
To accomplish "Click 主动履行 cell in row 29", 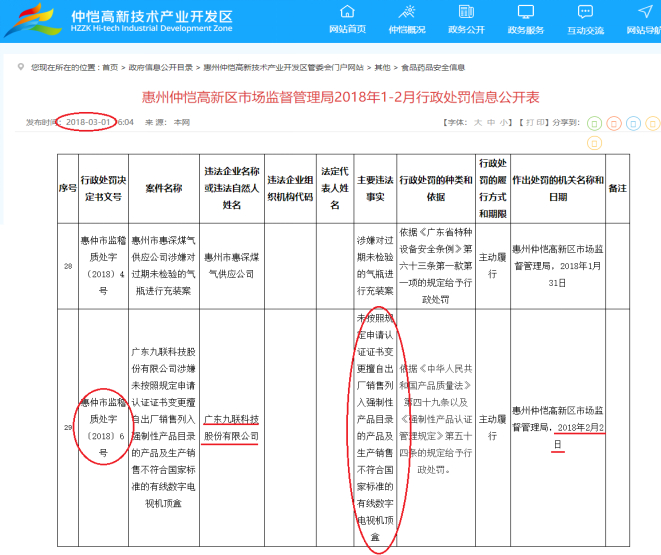I will (493, 427).
